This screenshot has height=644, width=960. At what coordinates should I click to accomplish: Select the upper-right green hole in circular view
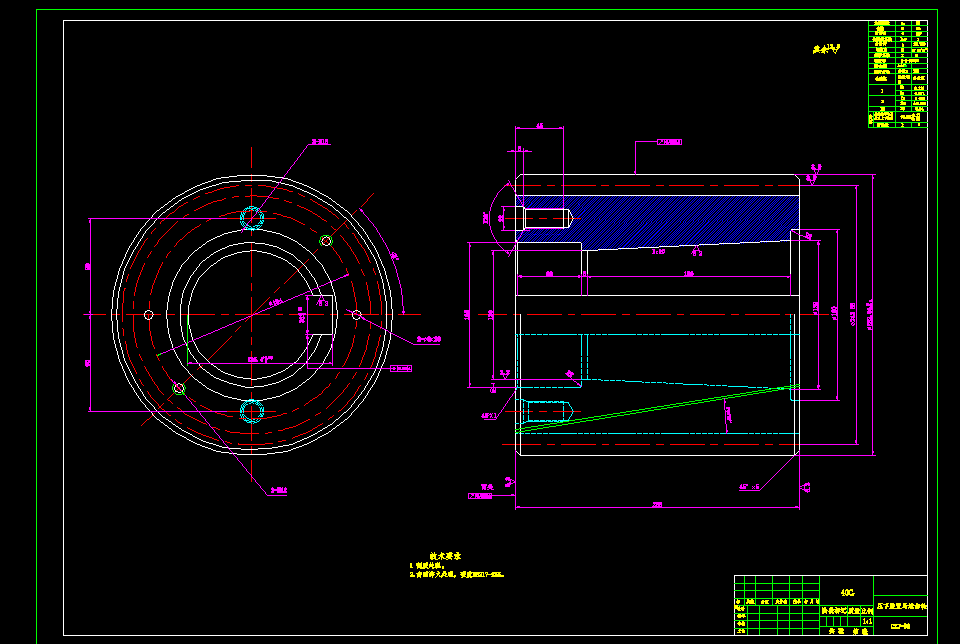[x=326, y=241]
